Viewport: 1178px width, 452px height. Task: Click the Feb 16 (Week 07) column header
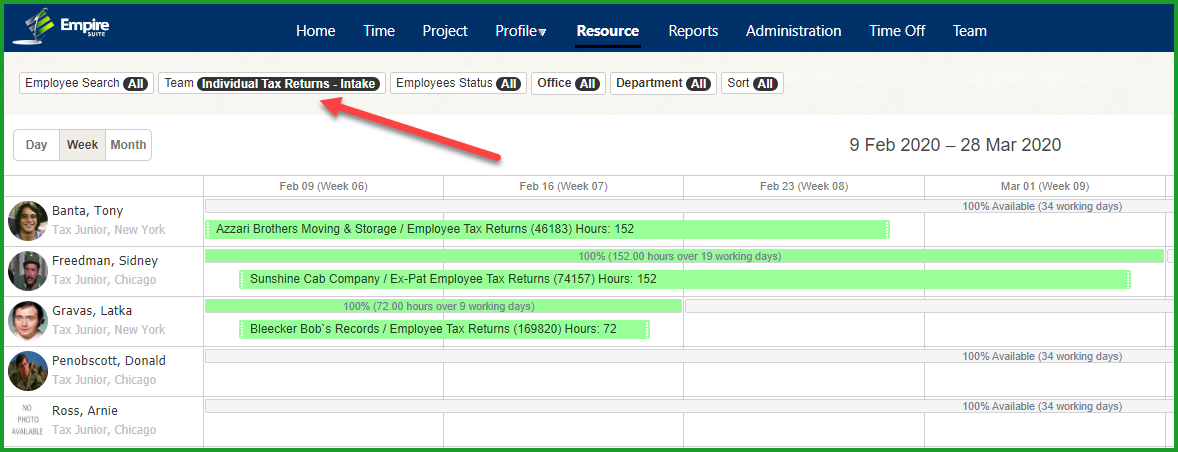click(x=563, y=186)
